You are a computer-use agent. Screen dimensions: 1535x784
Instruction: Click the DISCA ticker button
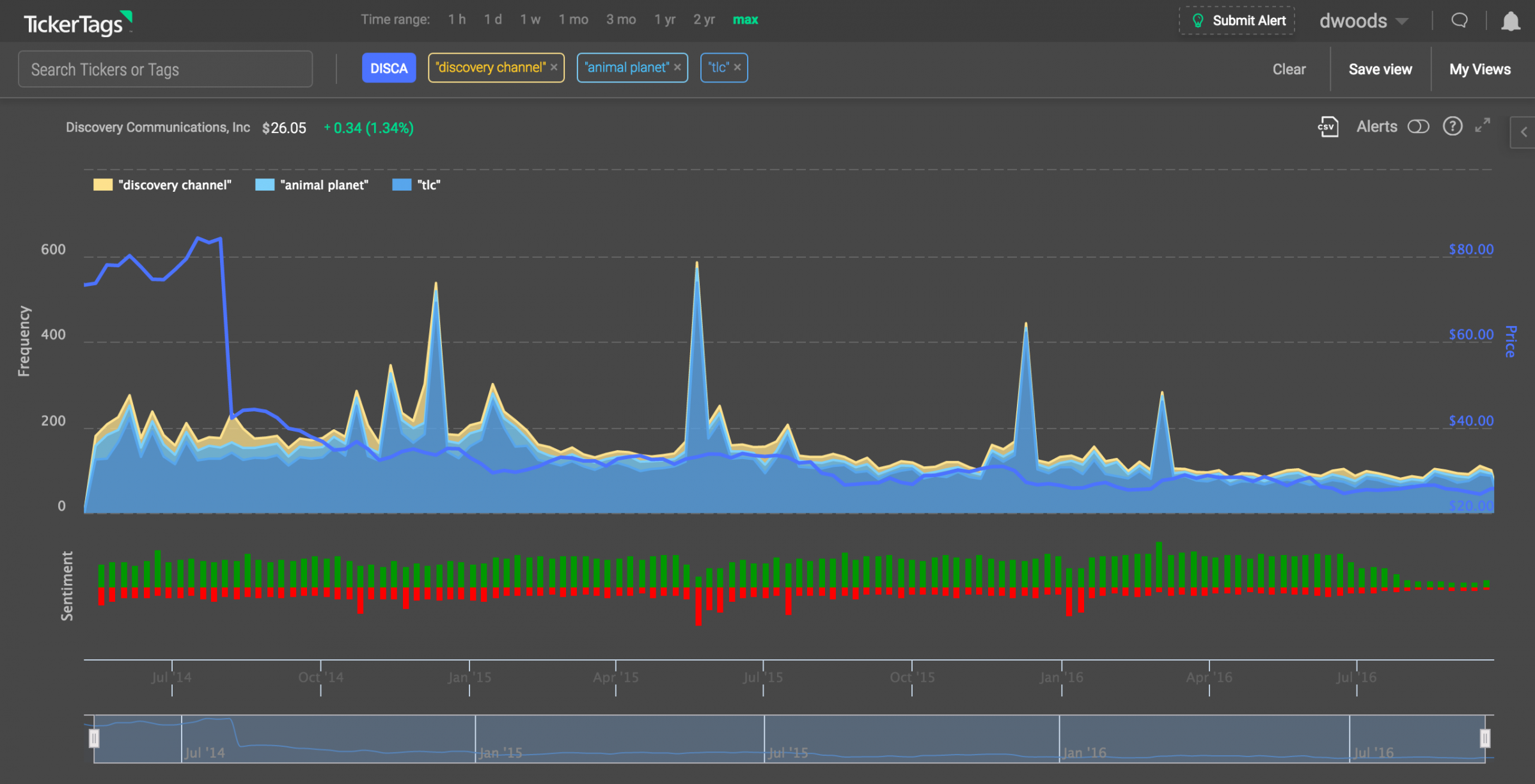389,68
